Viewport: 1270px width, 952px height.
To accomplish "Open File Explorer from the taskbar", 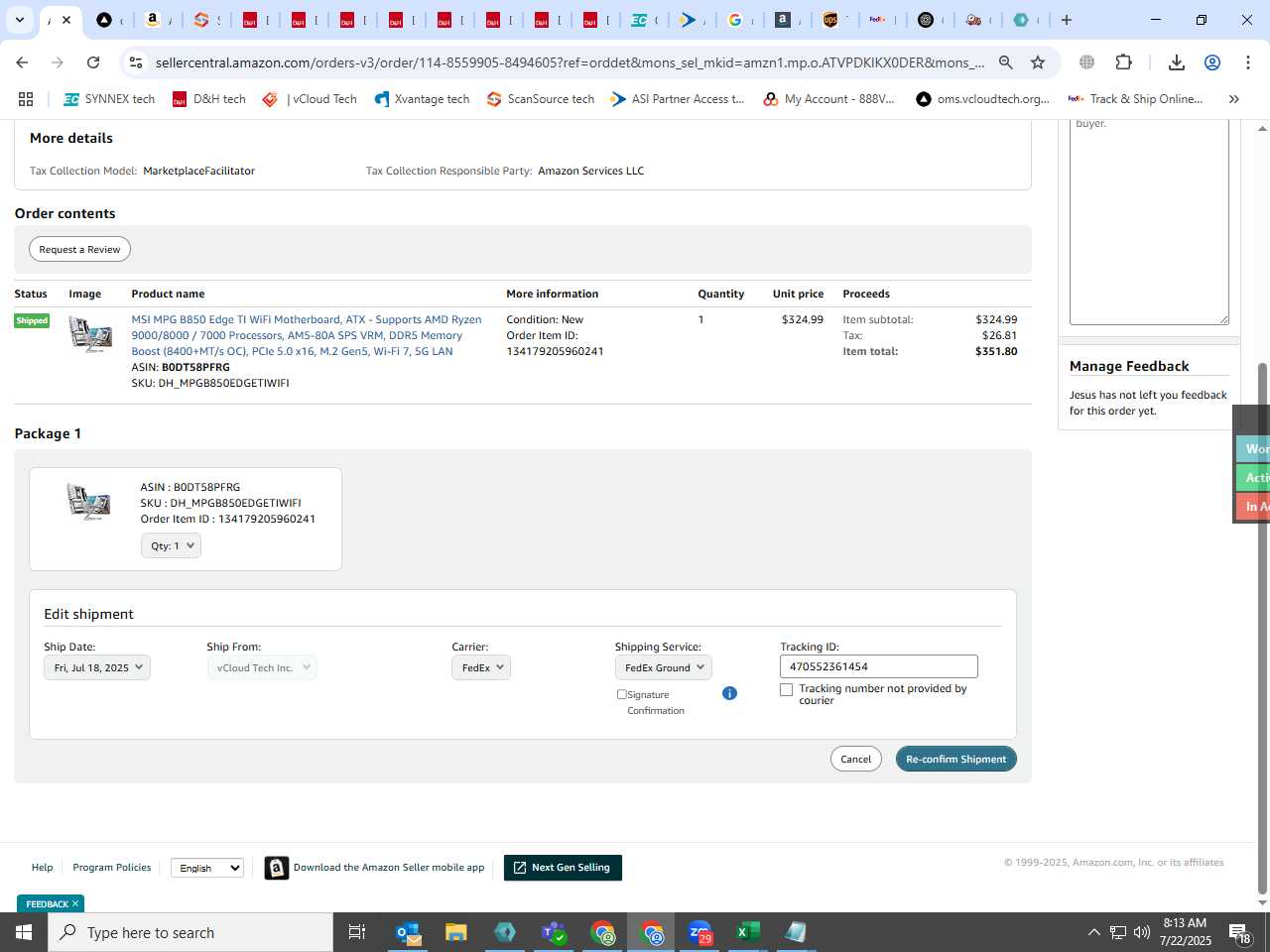I will pyautogui.click(x=456, y=932).
